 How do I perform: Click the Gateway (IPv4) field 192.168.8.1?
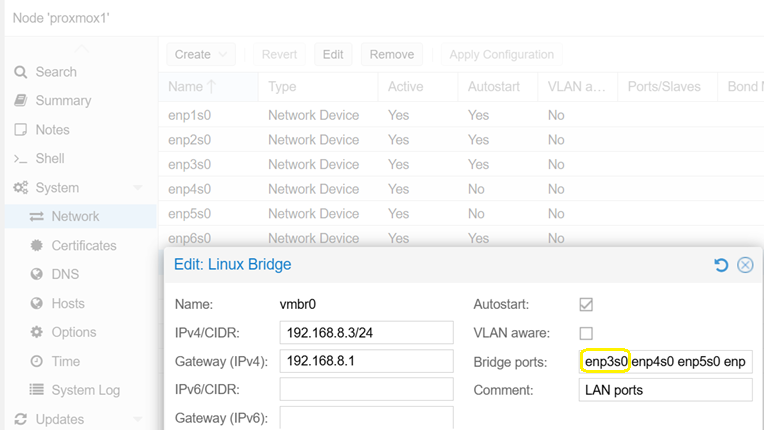tap(366, 361)
